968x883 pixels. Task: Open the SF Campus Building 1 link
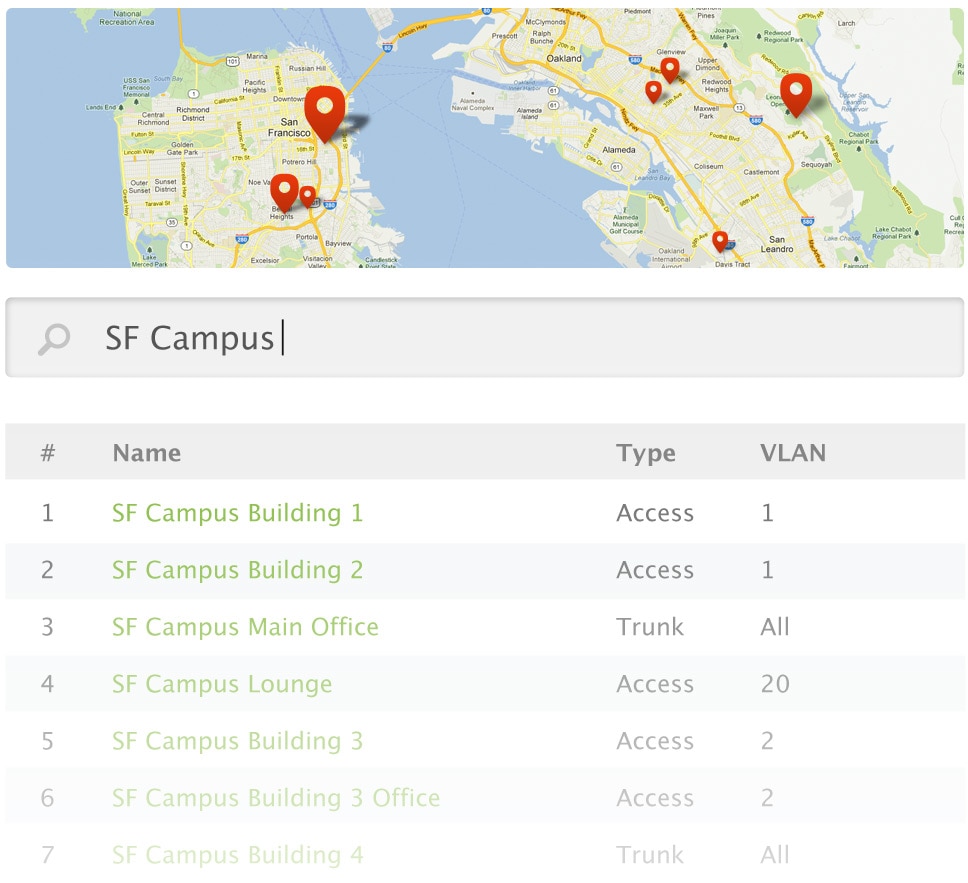237,513
